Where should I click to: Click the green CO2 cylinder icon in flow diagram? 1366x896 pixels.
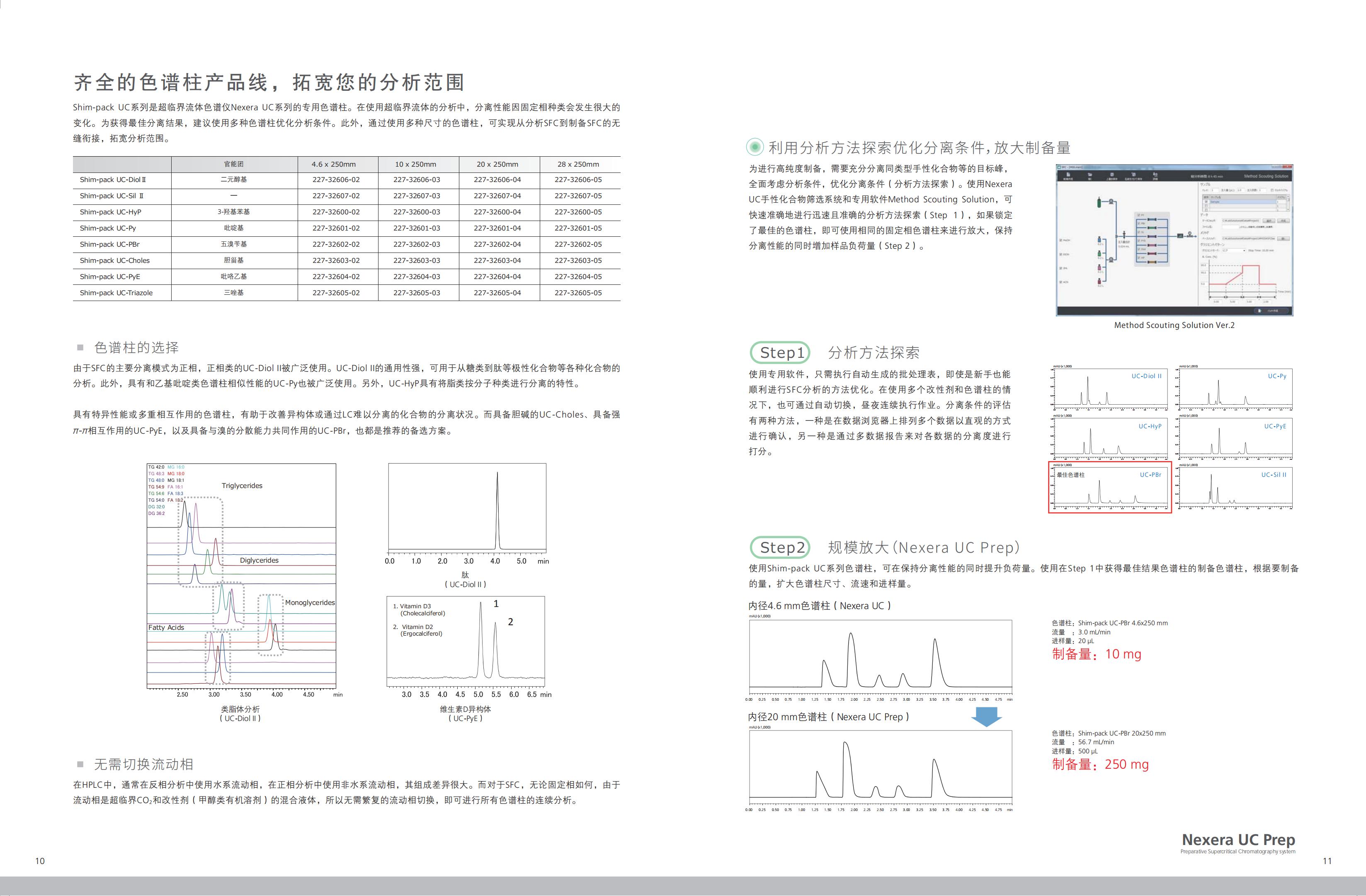[1099, 203]
